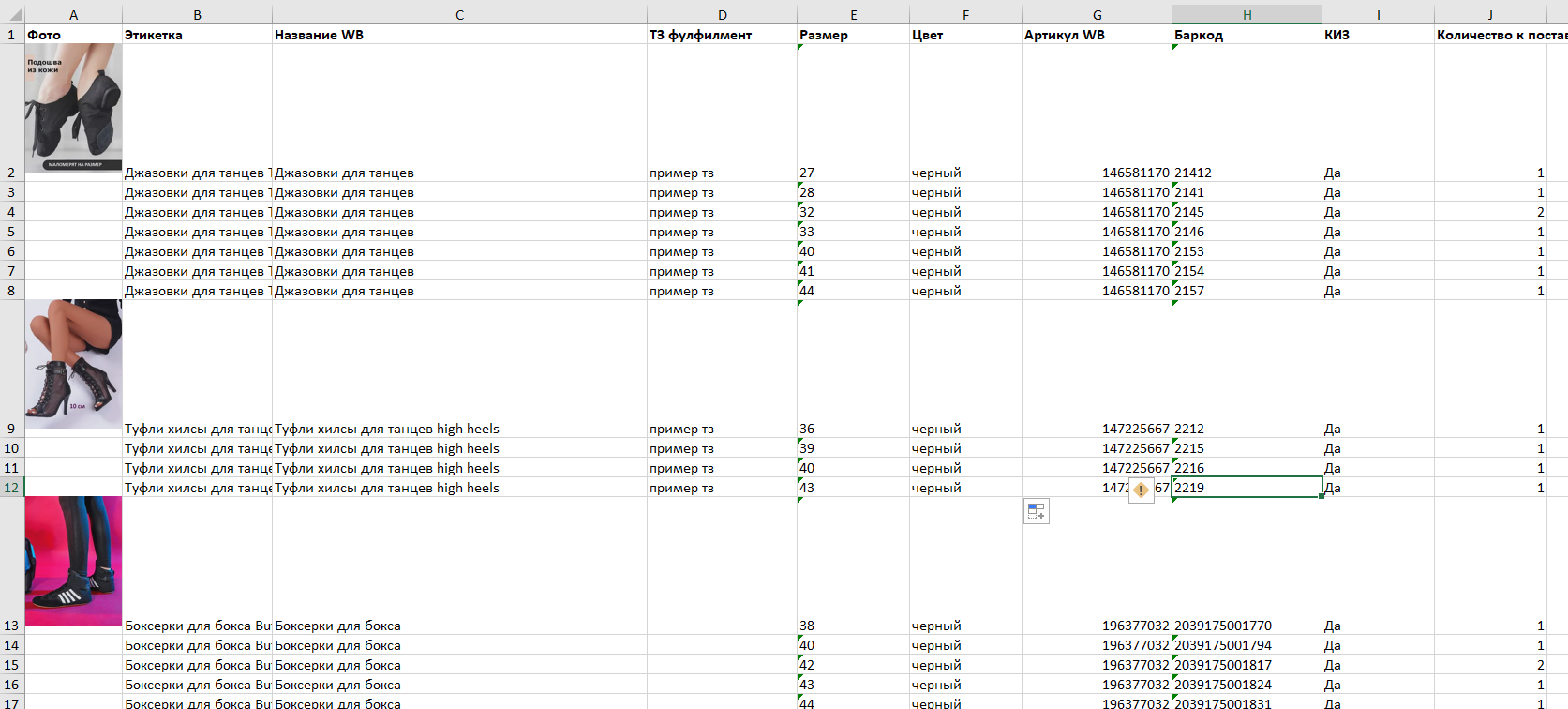Click the 'Фото' header cell
Viewport: 1568px width, 709px height.
tap(73, 35)
